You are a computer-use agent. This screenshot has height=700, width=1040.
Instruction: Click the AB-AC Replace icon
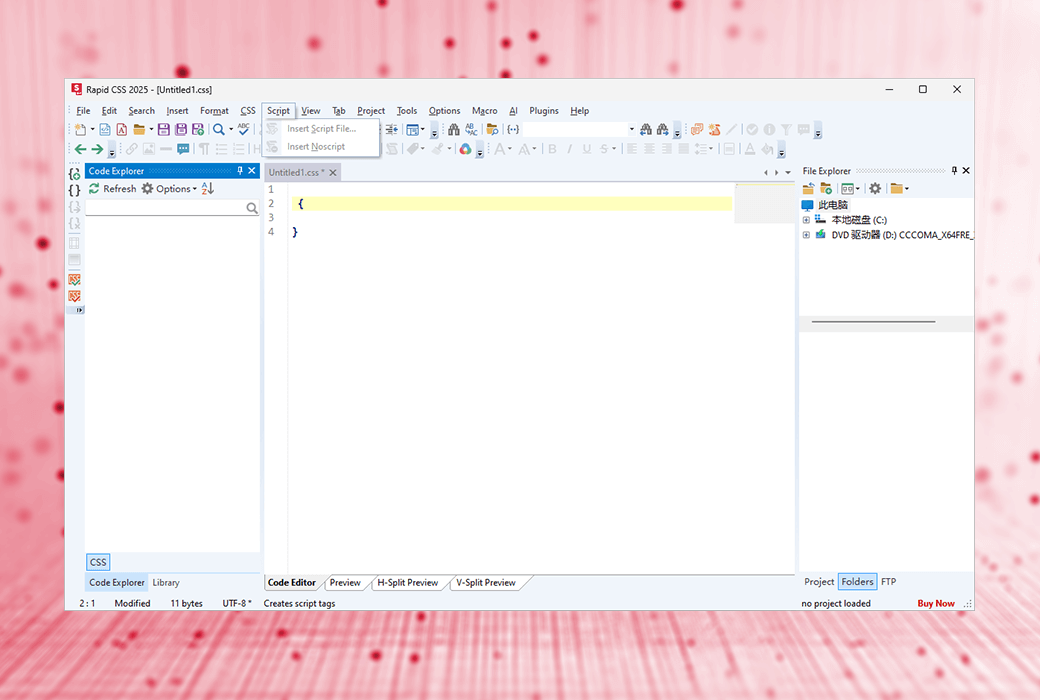472,129
